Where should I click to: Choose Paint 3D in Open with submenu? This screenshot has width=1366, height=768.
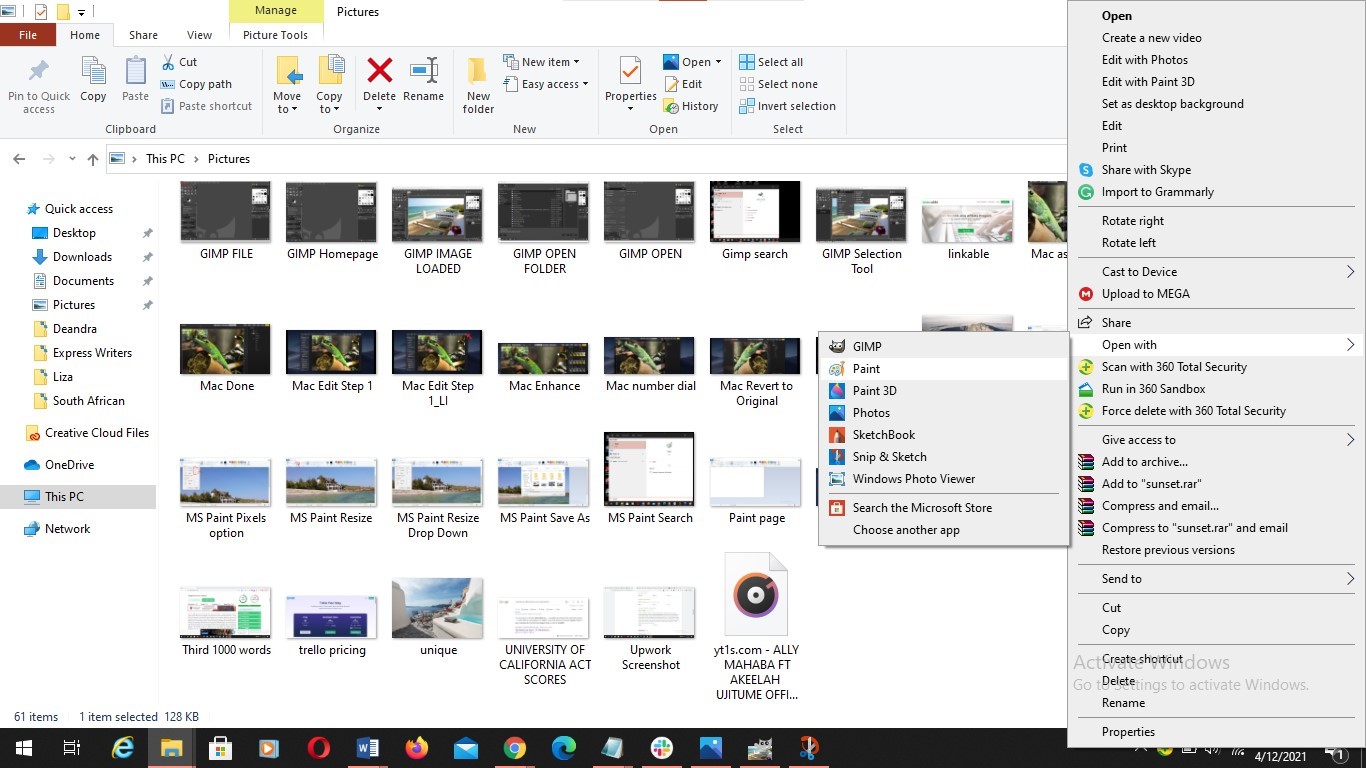tap(944, 391)
